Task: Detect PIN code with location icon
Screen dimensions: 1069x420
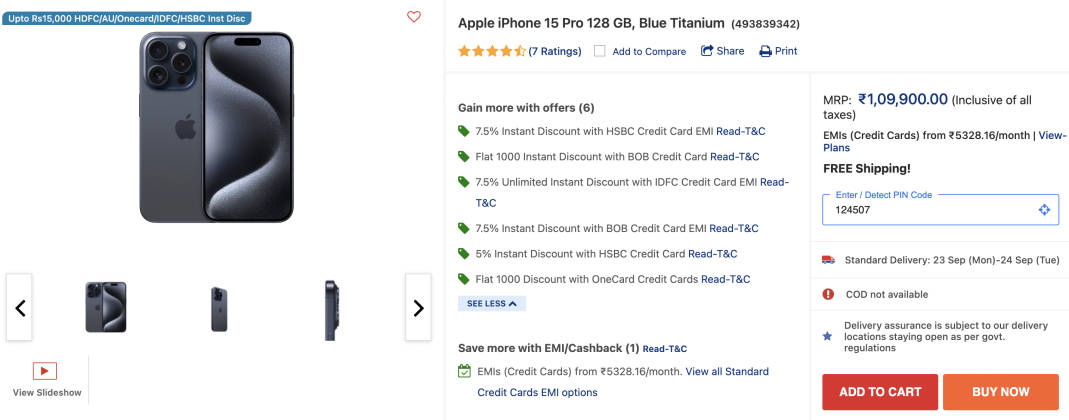Action: [1044, 210]
